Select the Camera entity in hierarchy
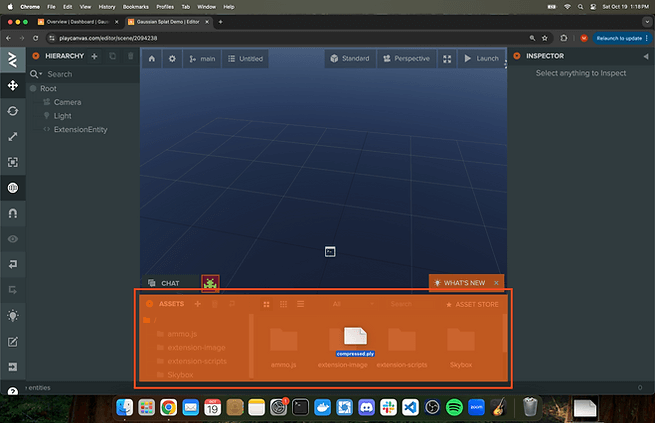Image resolution: width=655 pixels, height=423 pixels. tap(67, 102)
